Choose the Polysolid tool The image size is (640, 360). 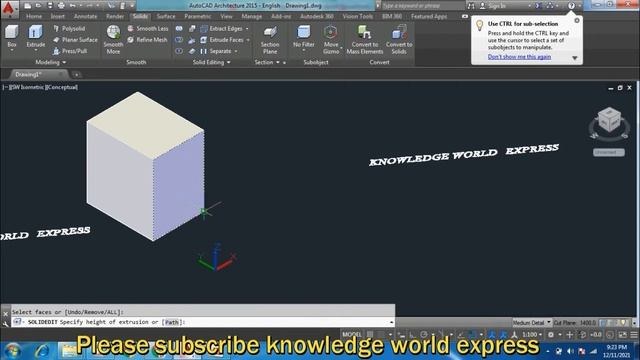tap(69, 29)
